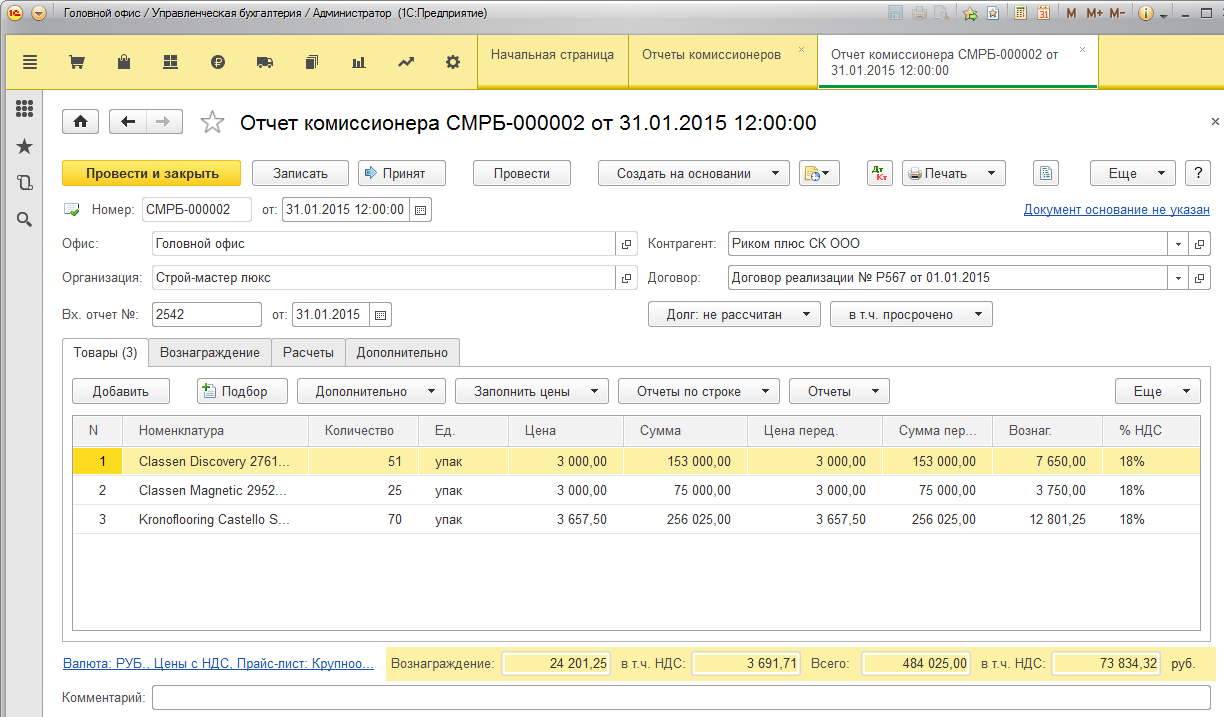Open calendar for incoming report date
This screenshot has height=717, width=1224.
coord(380,315)
